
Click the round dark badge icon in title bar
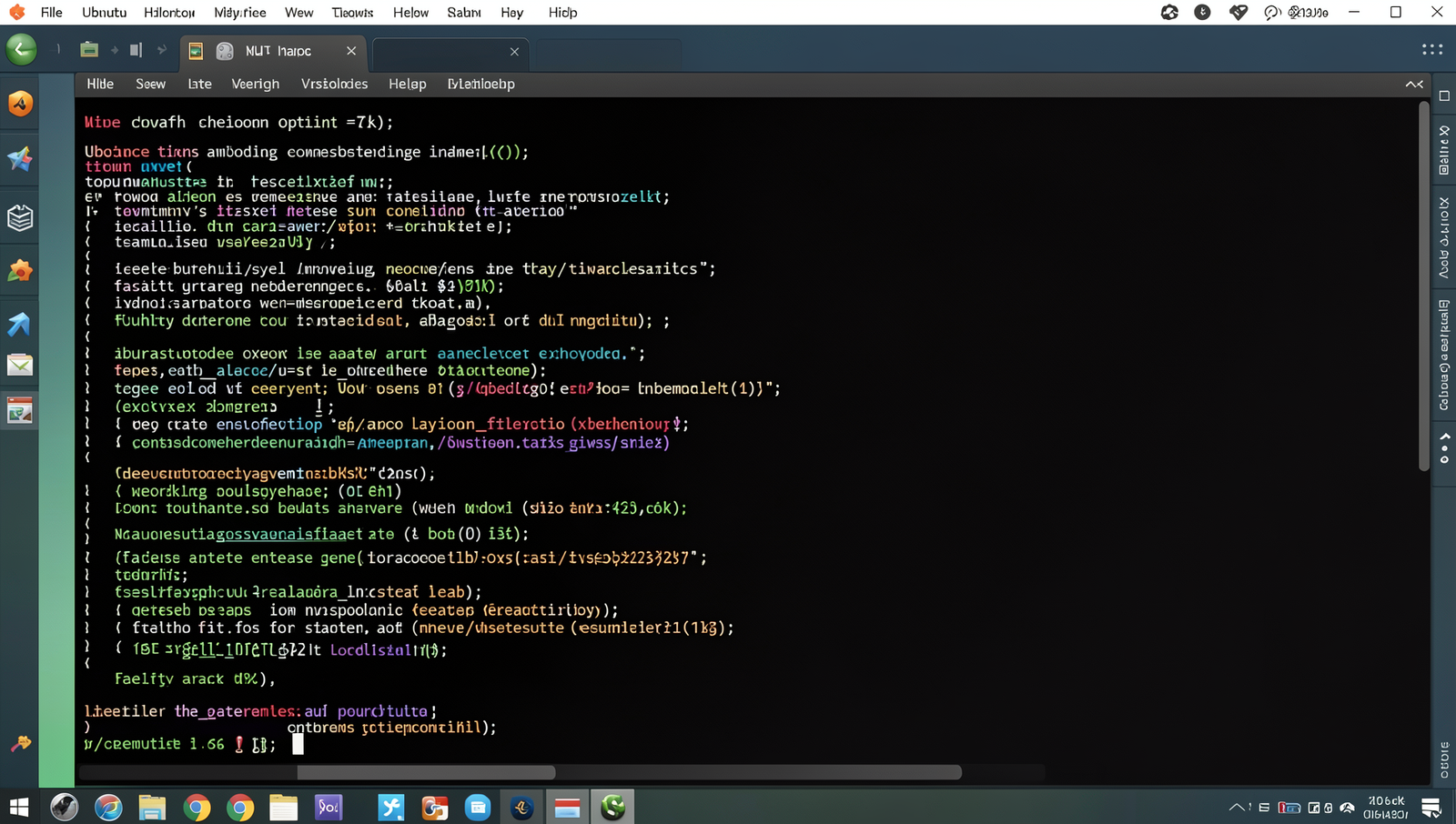[x=1202, y=12]
